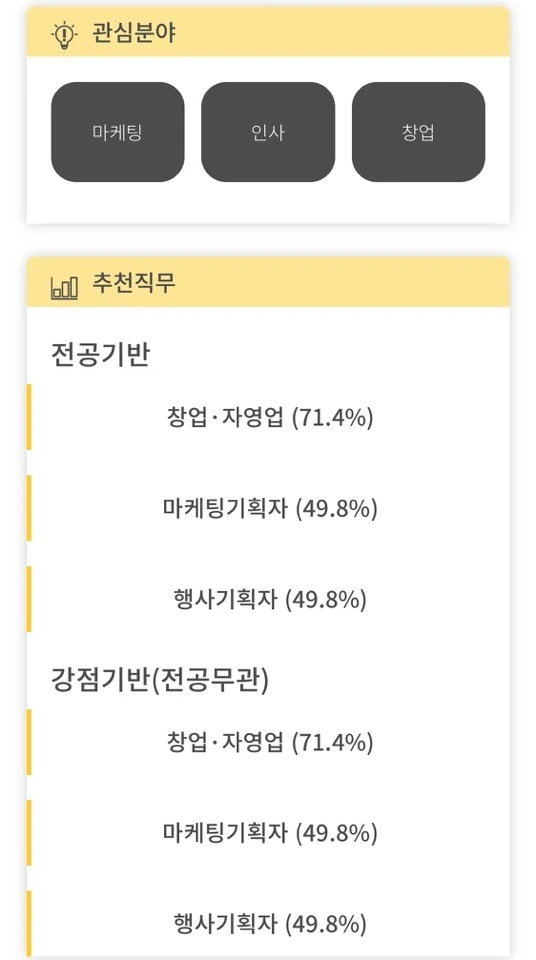Viewport: 536px width, 960px height.
Task: Open 행사기획자 (49.8%) under 전공기반
Action: coord(270,599)
